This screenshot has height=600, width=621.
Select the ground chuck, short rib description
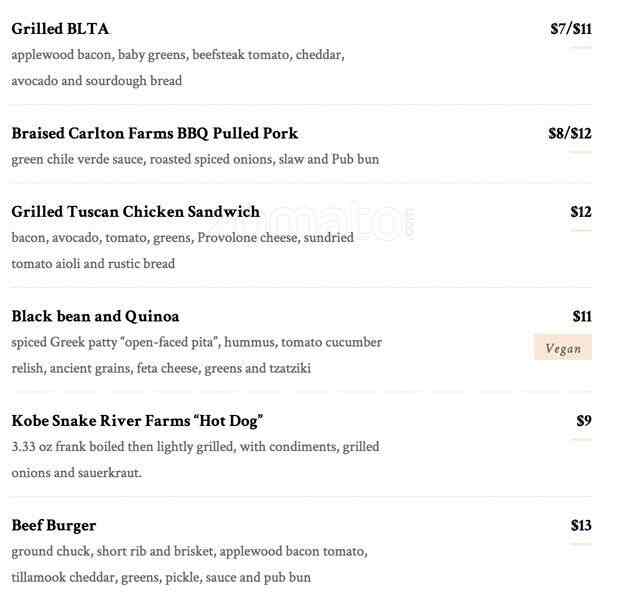[x=189, y=564]
